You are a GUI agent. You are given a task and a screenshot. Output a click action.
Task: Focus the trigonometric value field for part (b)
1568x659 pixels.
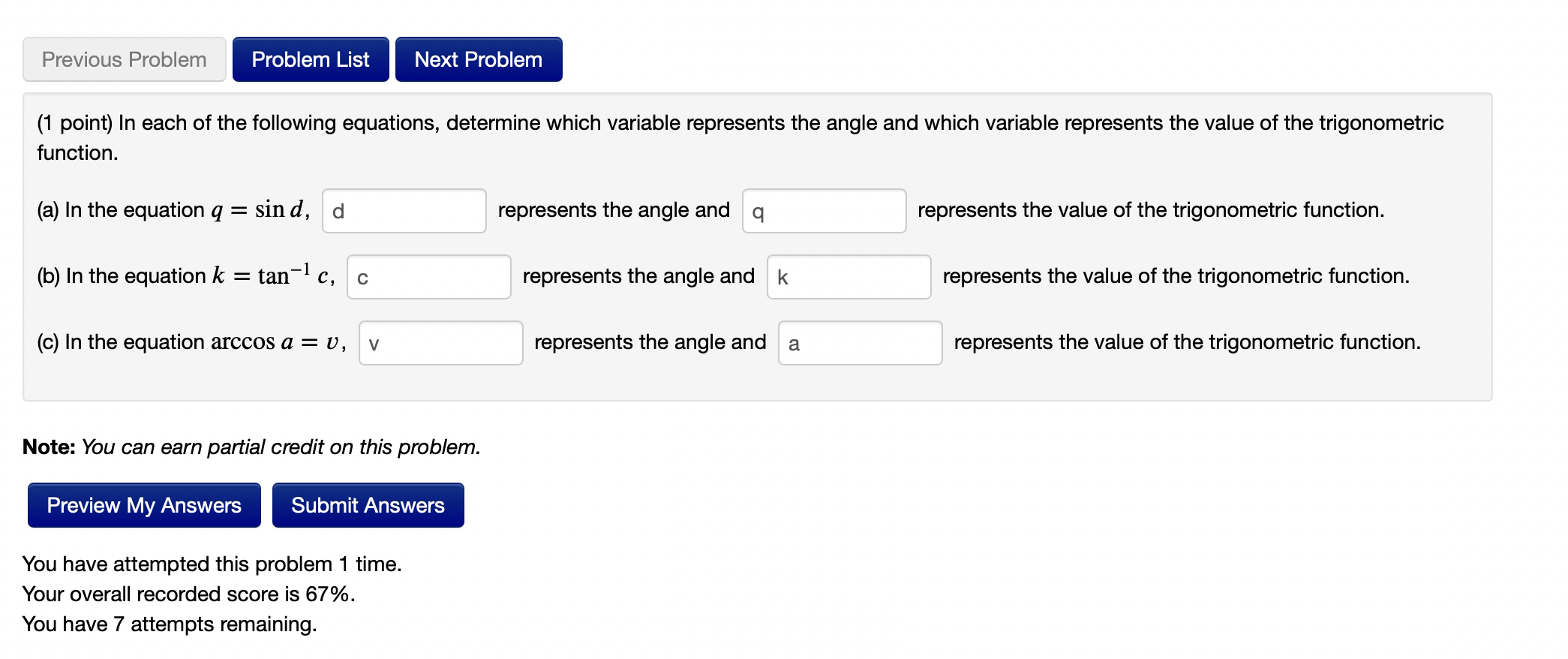point(849,277)
